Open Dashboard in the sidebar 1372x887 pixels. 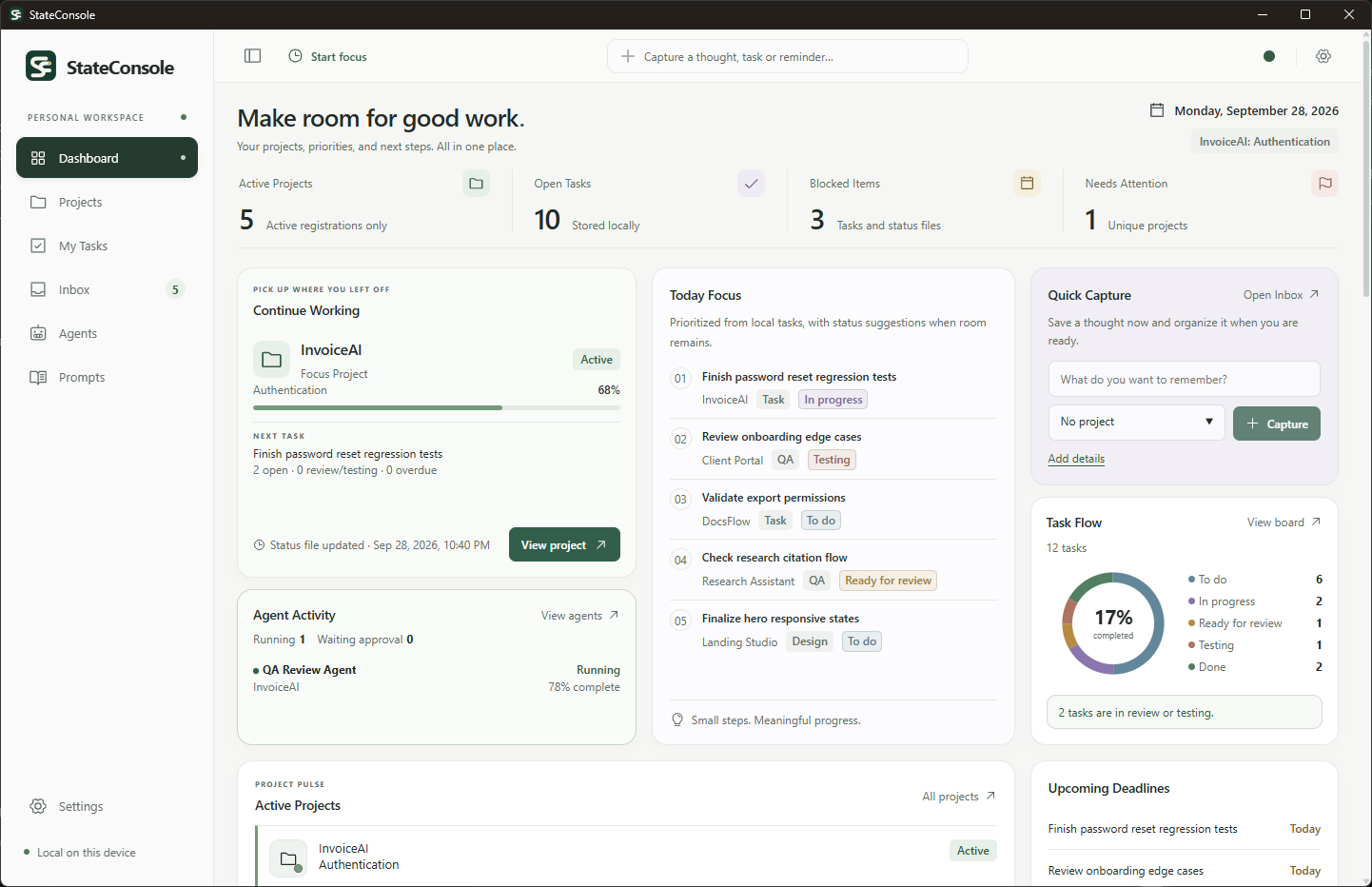pos(107,158)
